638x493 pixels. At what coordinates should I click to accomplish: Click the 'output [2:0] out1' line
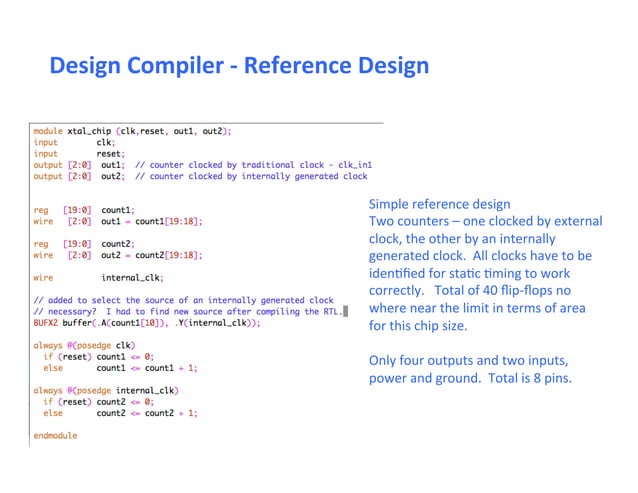pyautogui.click(x=203, y=165)
